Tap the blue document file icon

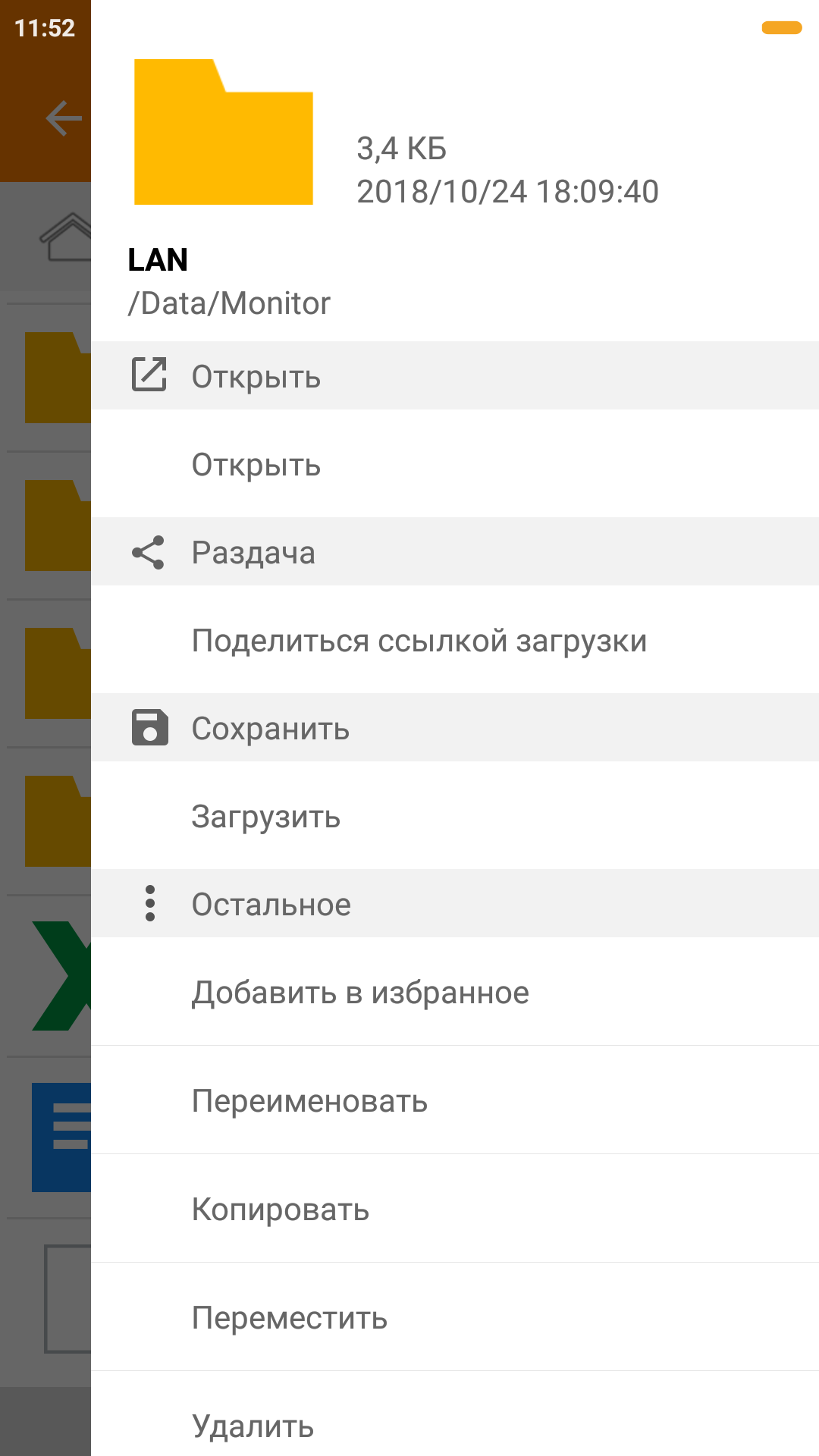pos(62,1137)
